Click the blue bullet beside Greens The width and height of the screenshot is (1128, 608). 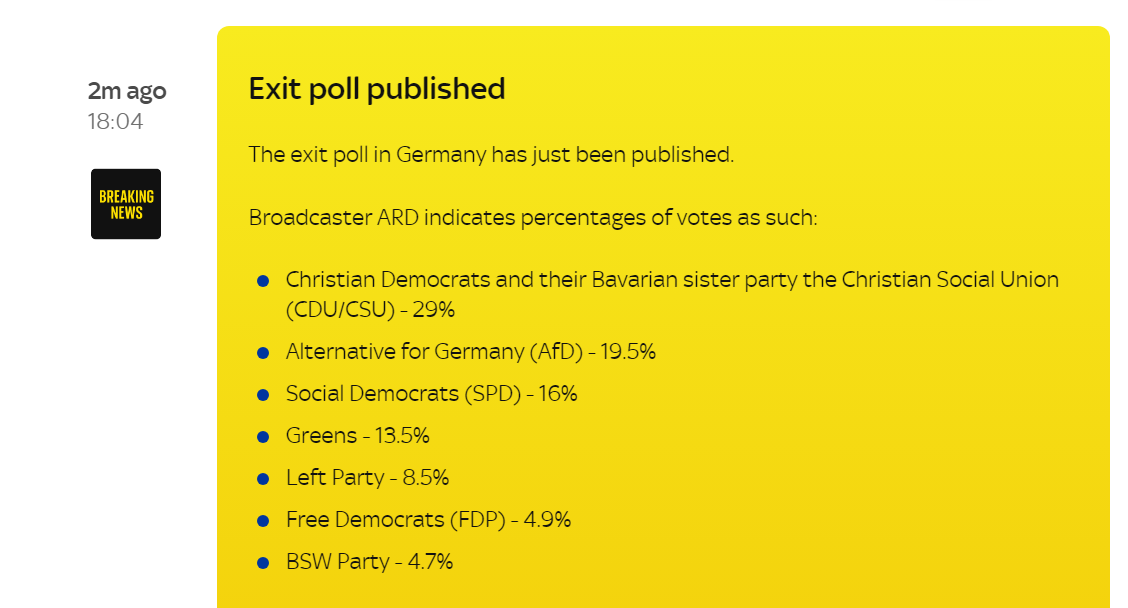(x=263, y=437)
